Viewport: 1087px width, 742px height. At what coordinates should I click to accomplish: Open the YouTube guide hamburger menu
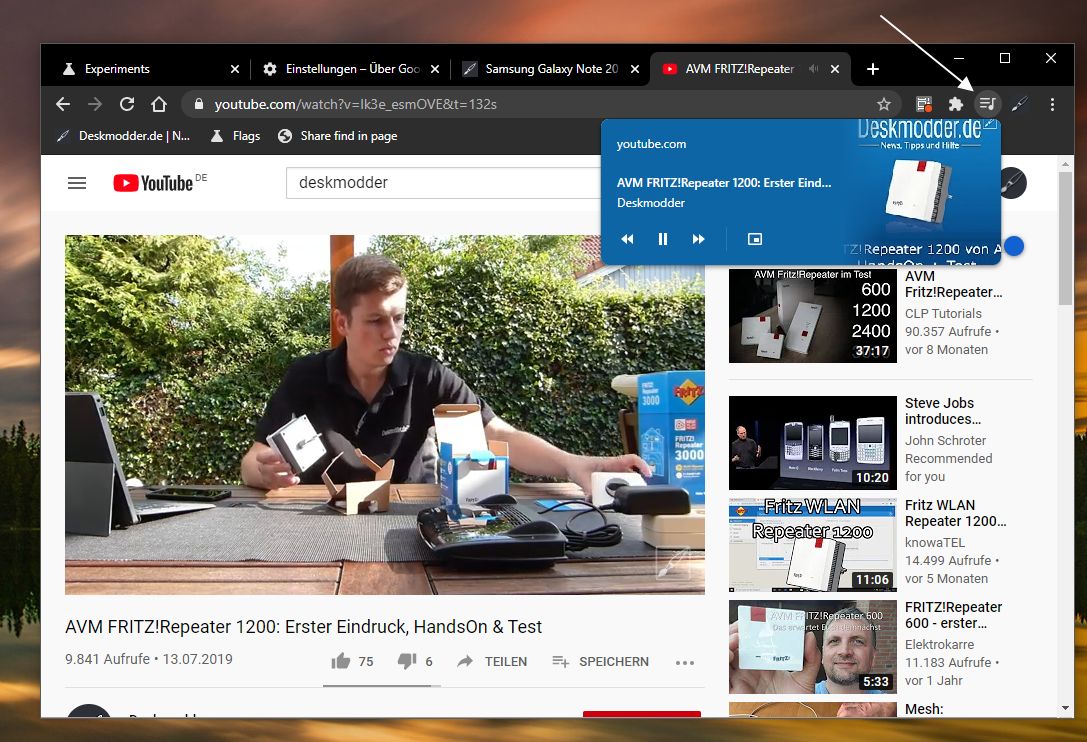click(77, 182)
